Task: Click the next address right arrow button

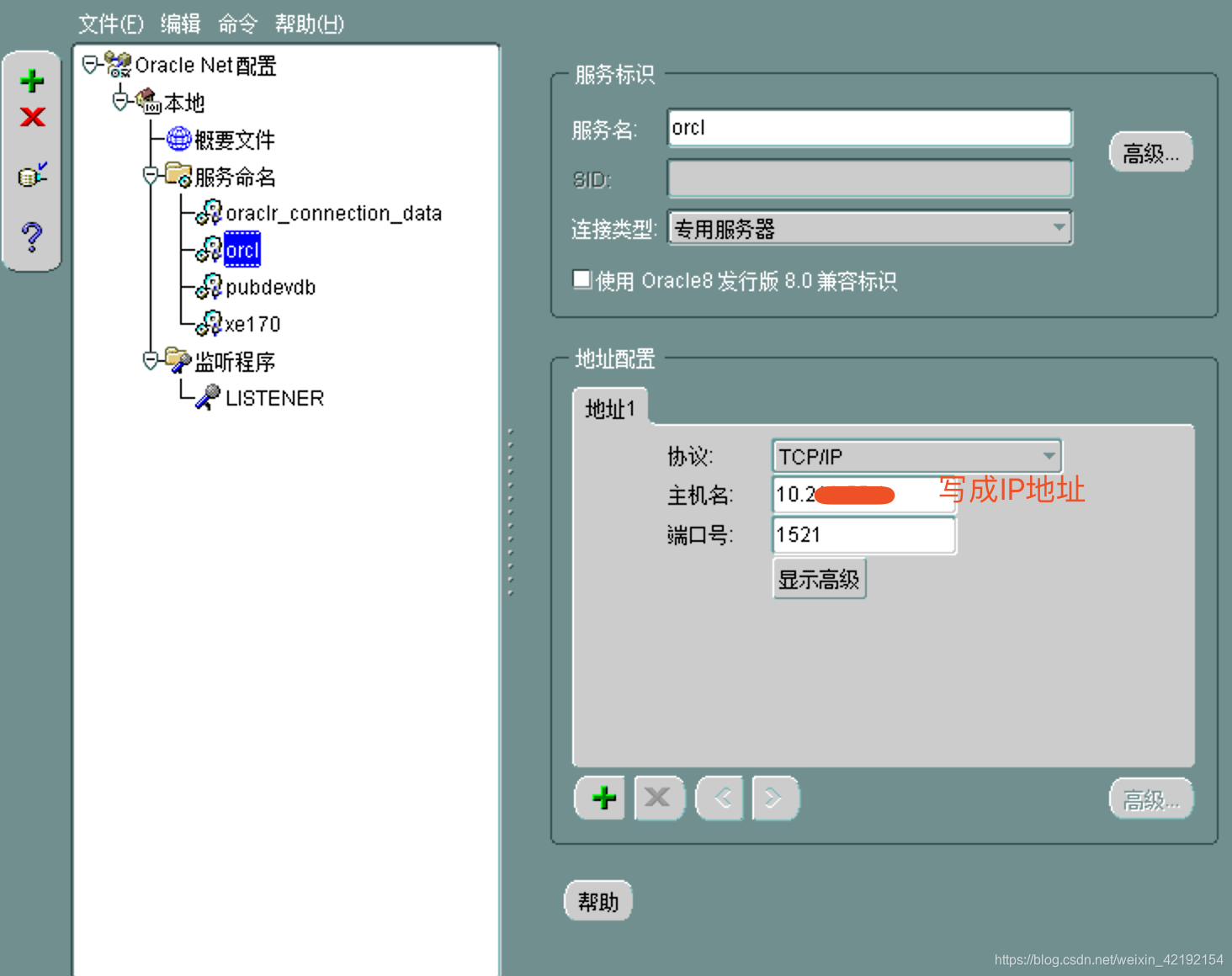Action: [x=775, y=798]
